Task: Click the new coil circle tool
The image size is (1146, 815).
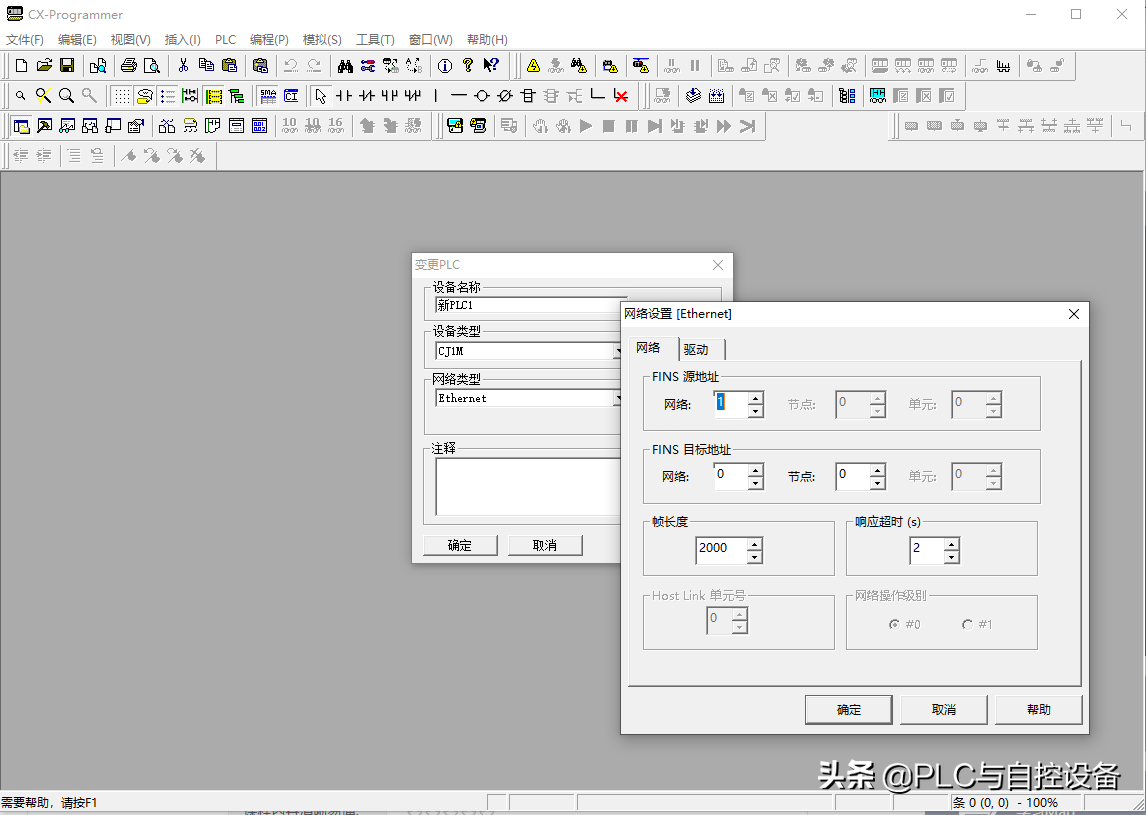Action: coord(482,96)
